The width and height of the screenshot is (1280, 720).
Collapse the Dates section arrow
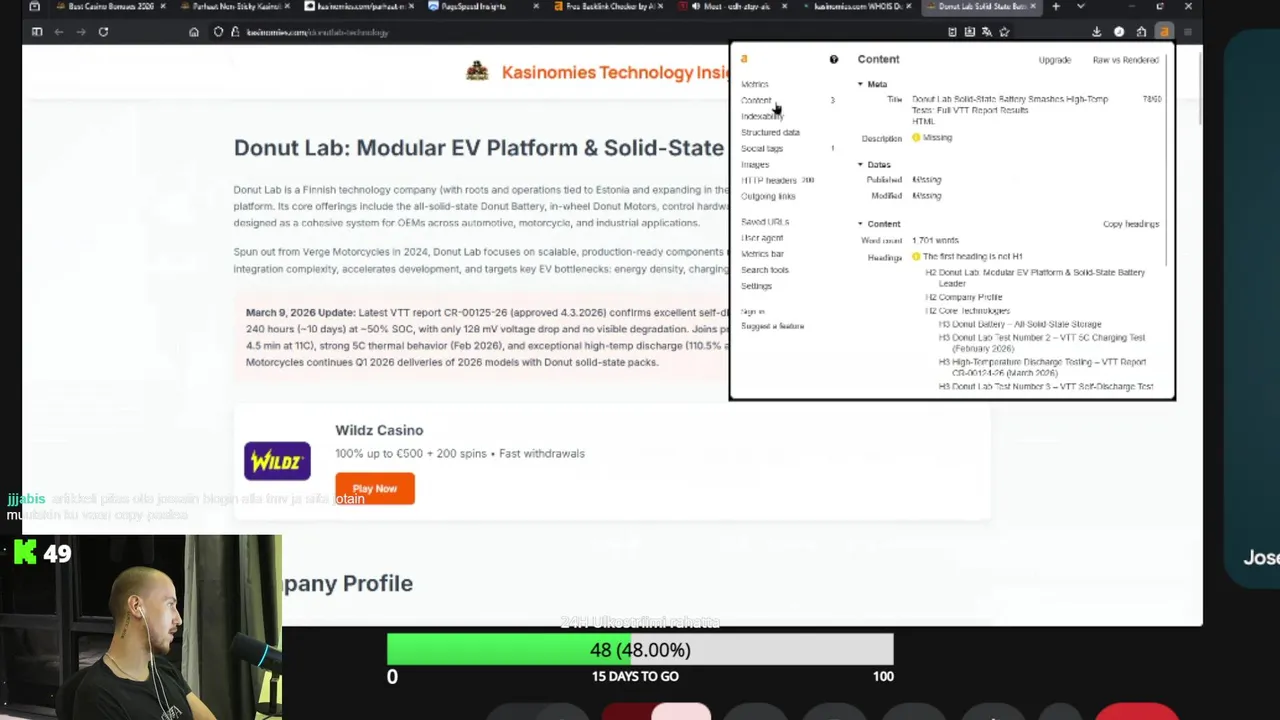(861, 164)
